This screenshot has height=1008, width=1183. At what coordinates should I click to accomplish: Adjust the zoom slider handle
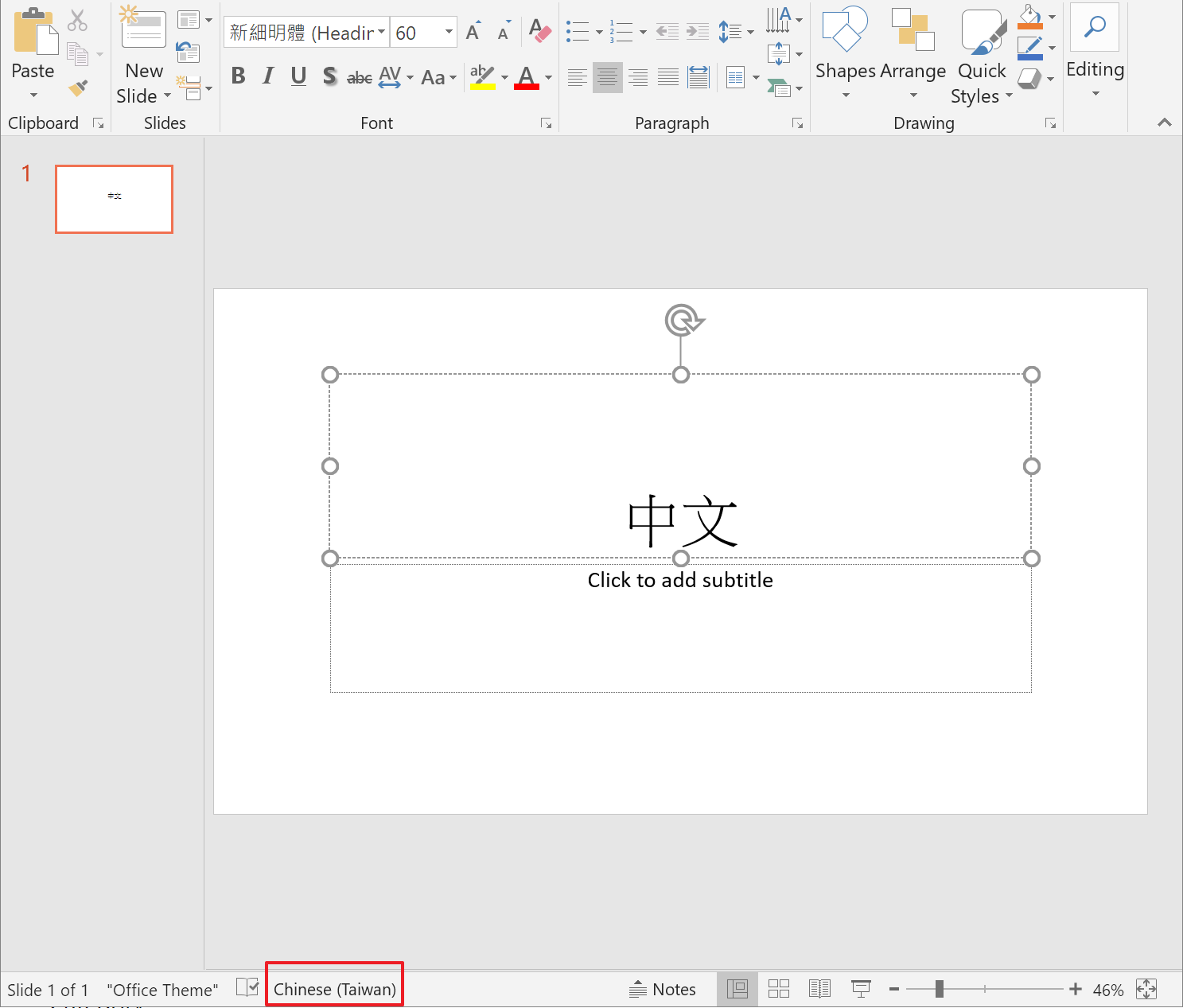[940, 989]
